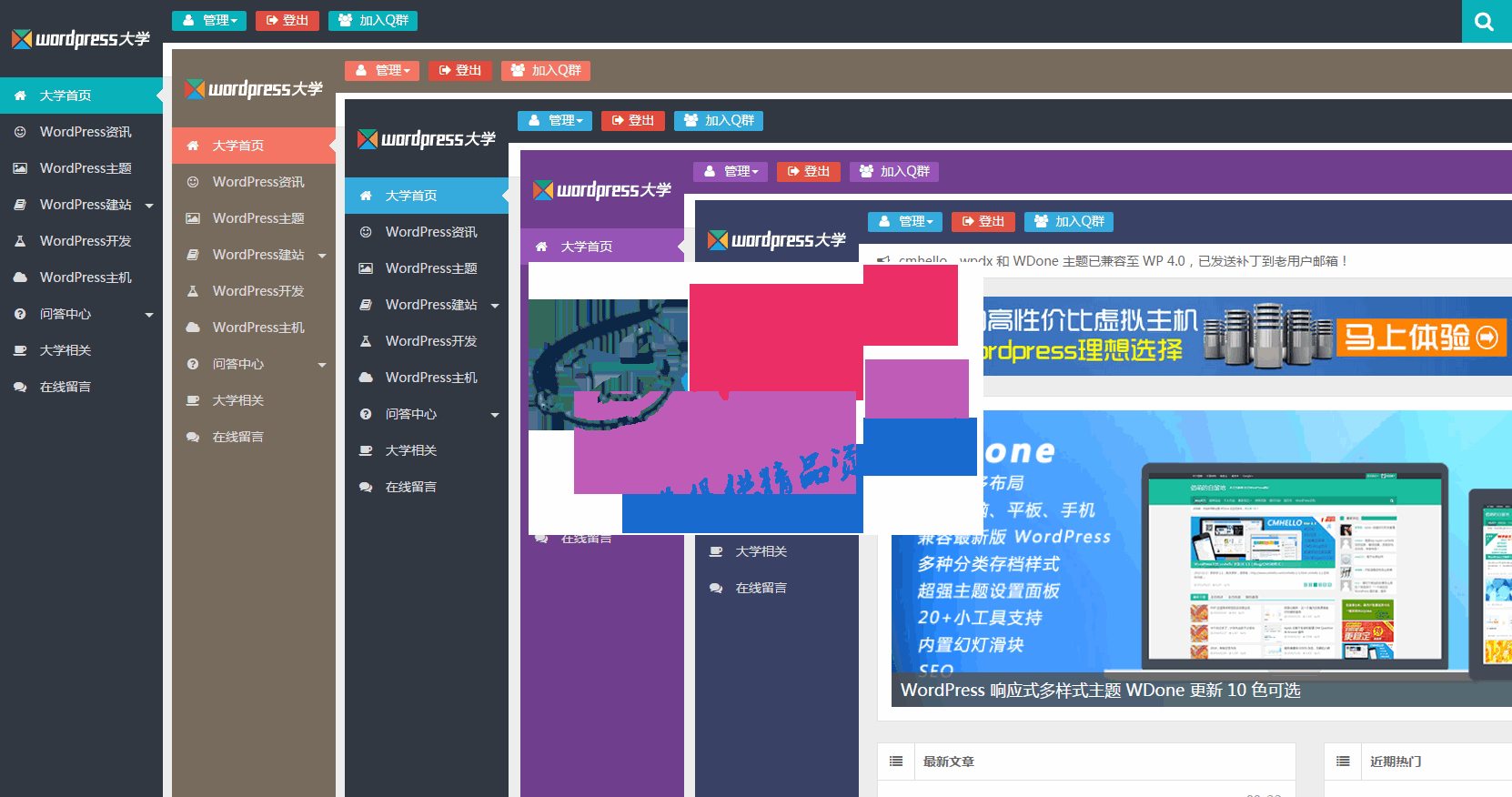Open blue 管理 dropdown above blue-accent dark sidebar
1512x797 pixels.
555,120
